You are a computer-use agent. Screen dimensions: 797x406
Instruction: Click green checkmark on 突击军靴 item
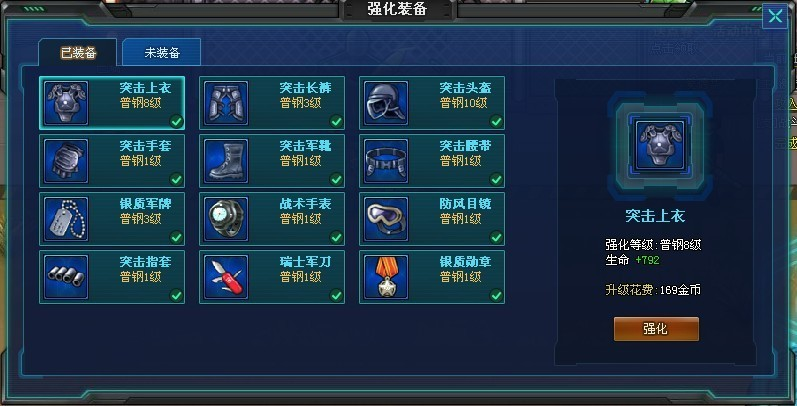pos(336,179)
